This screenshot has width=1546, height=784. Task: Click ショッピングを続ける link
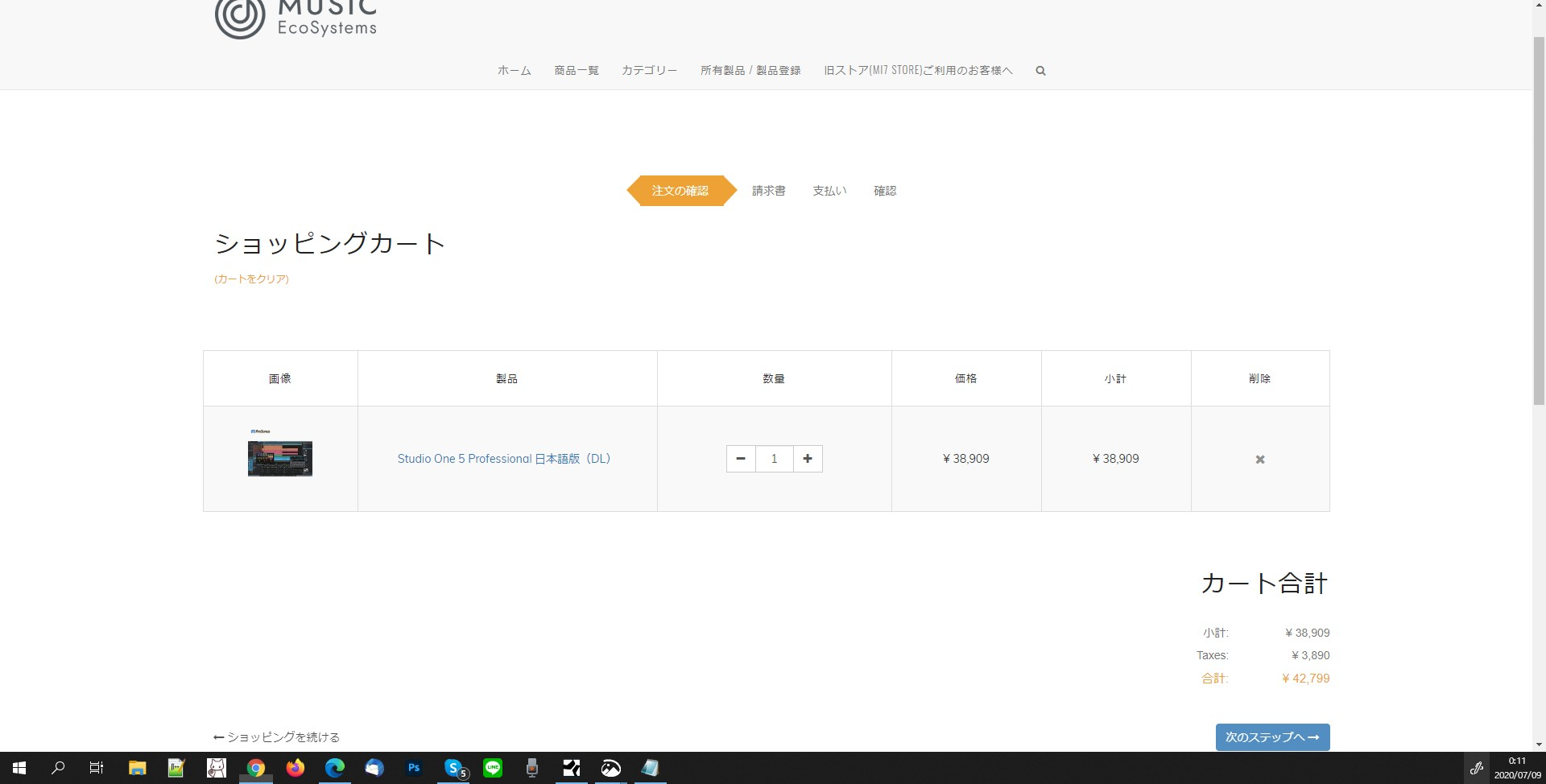[x=276, y=737]
